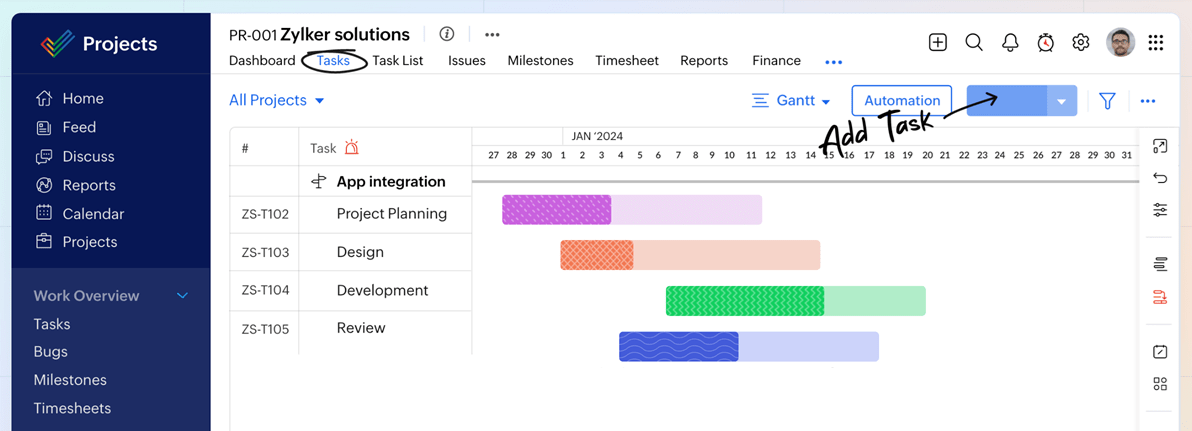Open the apps grid launcher icon
The height and width of the screenshot is (431, 1192).
point(1156,42)
